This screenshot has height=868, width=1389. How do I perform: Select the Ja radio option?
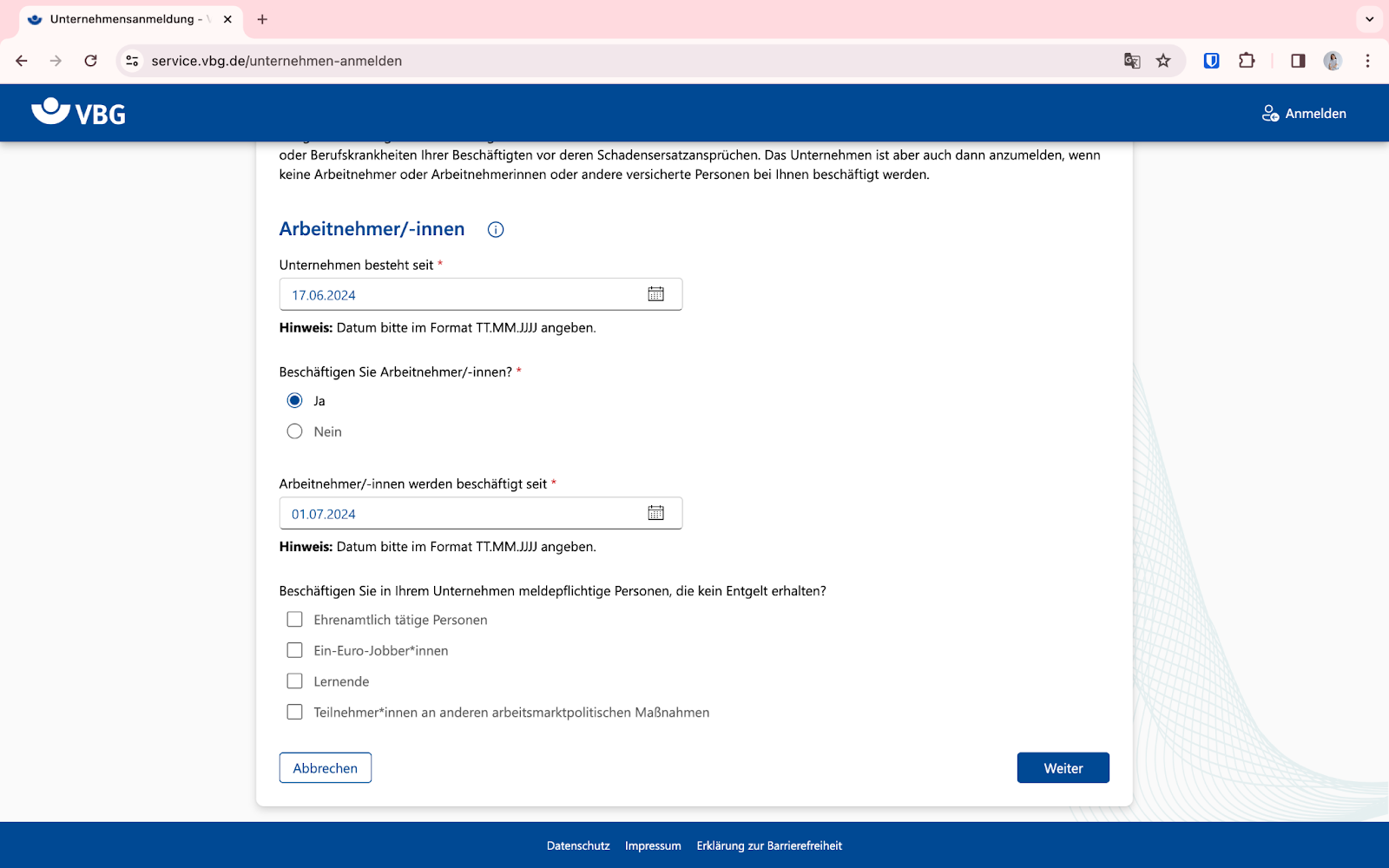point(295,401)
